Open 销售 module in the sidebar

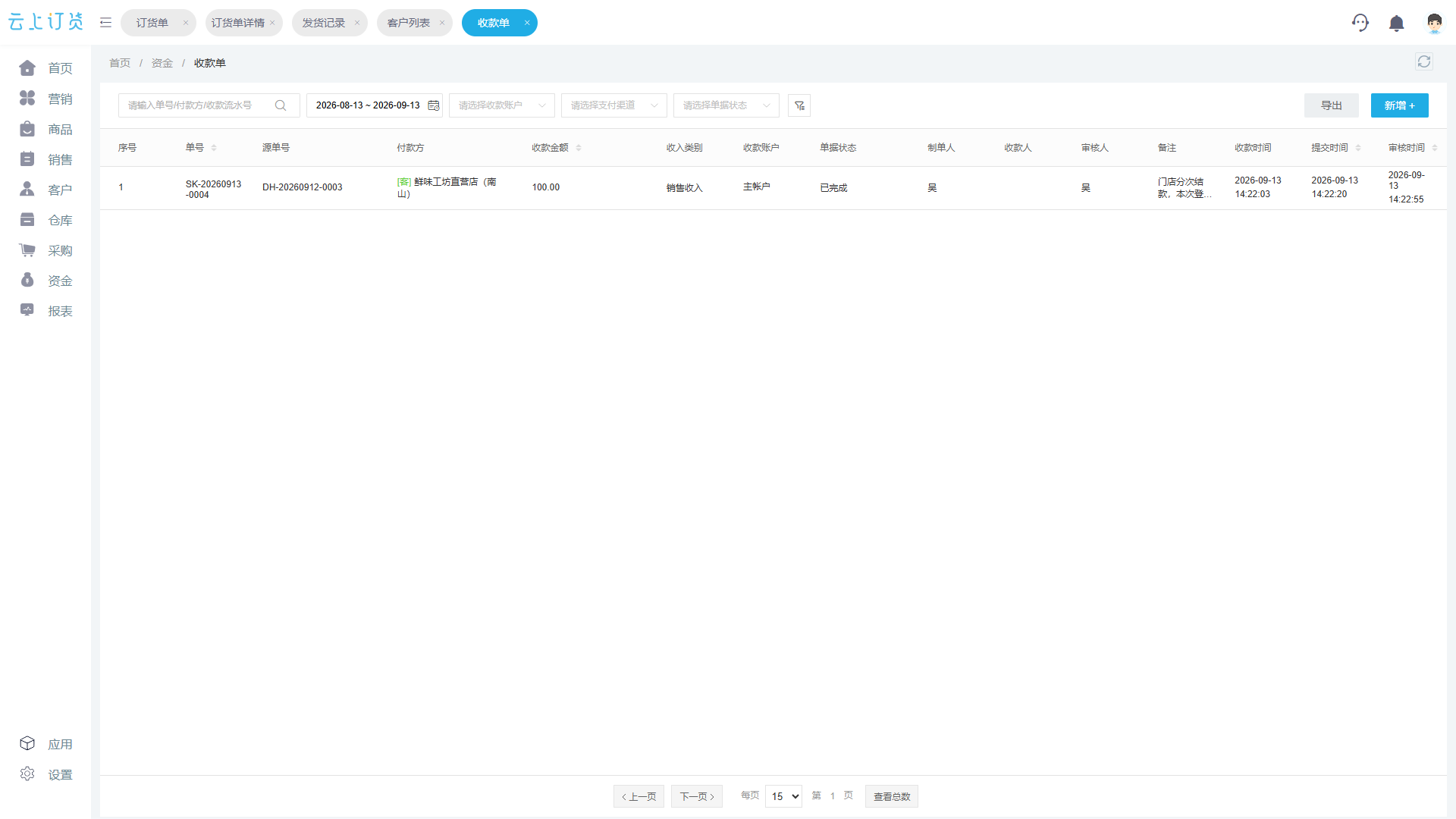coord(46,159)
